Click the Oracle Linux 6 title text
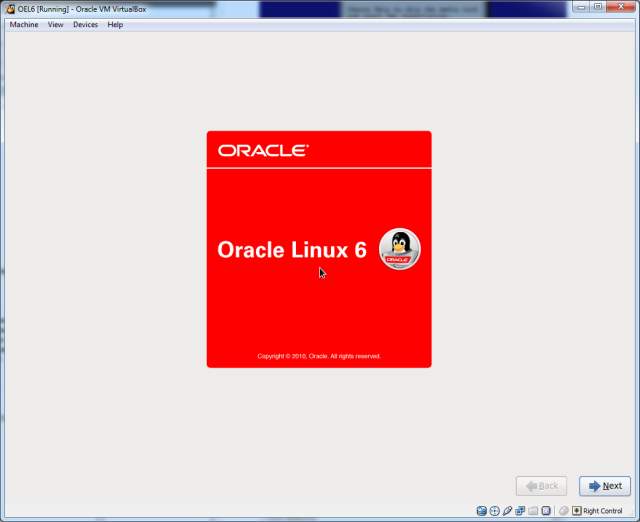Viewport: 640px width, 522px height. point(292,250)
